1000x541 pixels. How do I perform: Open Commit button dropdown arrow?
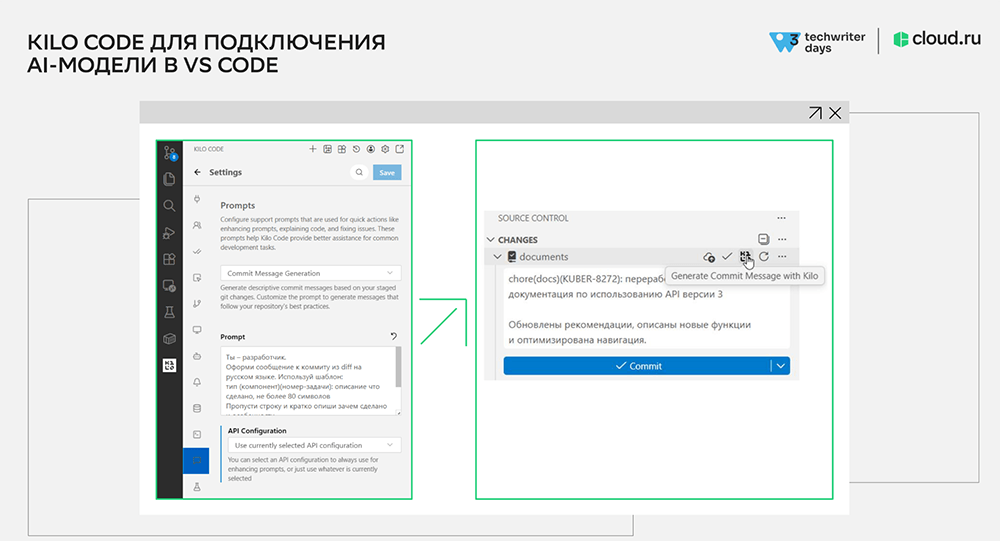click(x=781, y=366)
